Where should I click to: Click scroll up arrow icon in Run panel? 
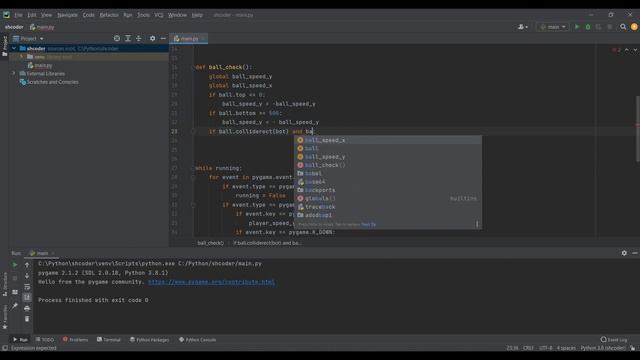[27, 265]
